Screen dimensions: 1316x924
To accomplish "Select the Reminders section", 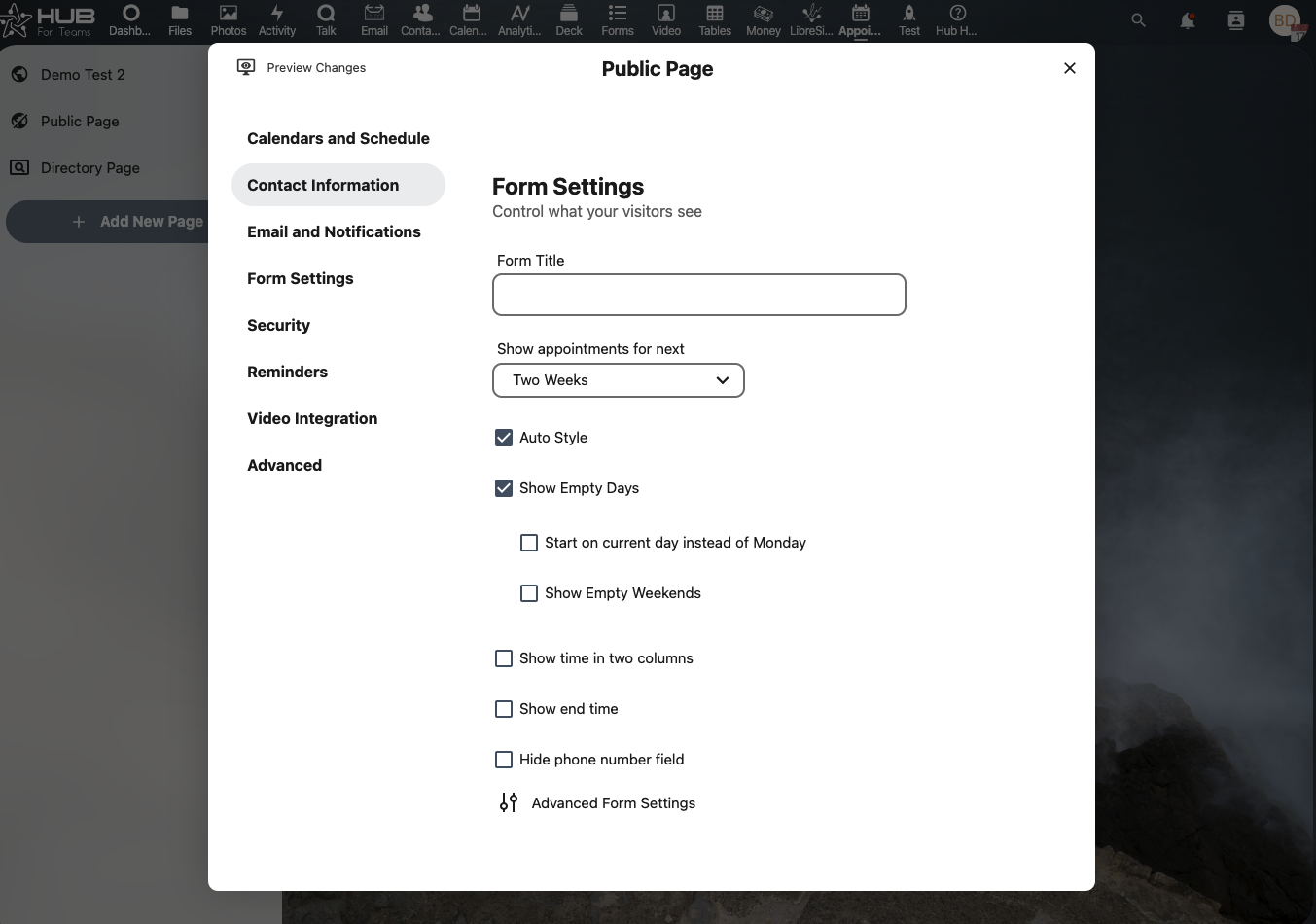I will click(338, 372).
